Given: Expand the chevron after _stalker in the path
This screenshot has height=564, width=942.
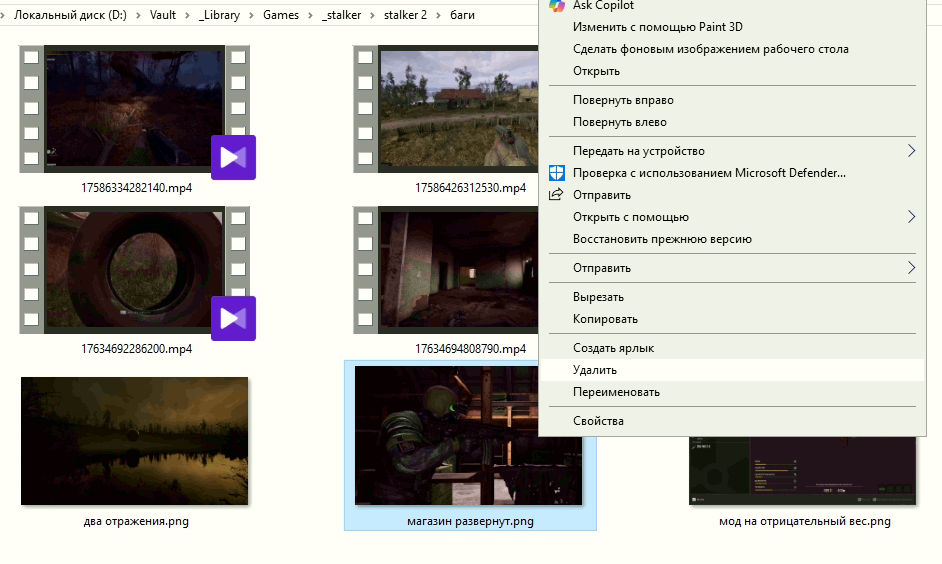Looking at the screenshot, I should tap(372, 15).
